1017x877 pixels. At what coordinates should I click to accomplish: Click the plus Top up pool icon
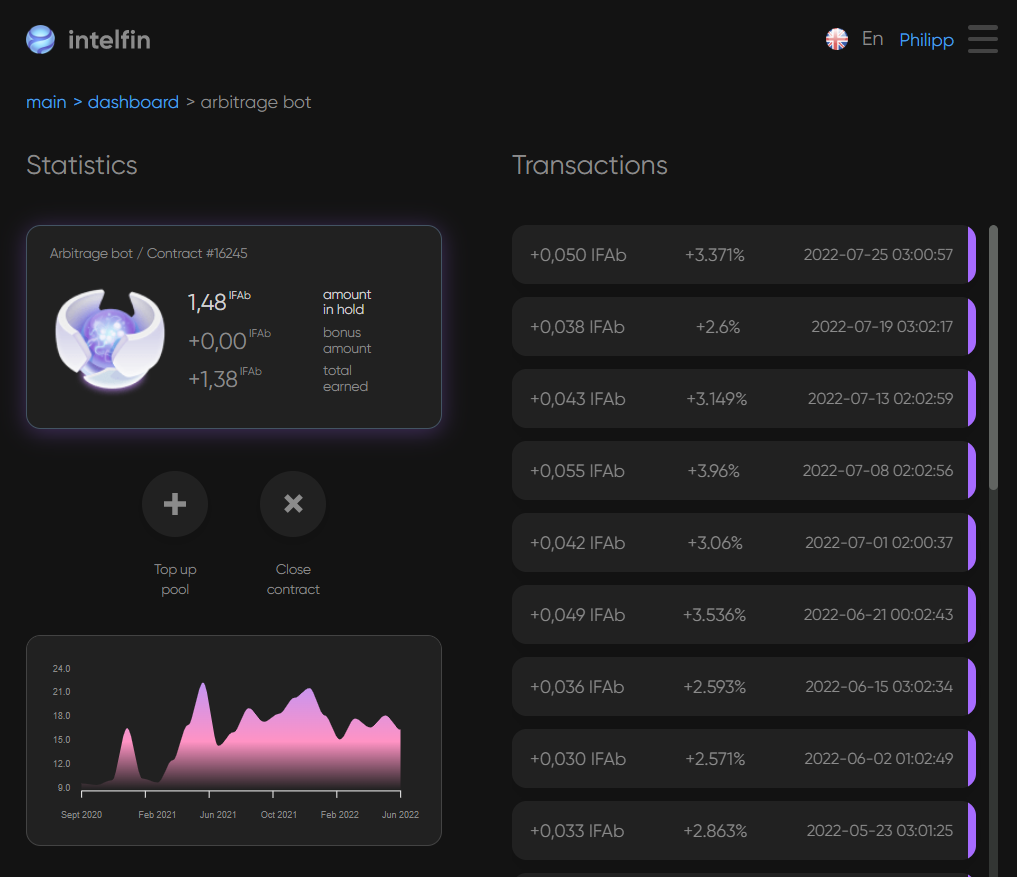point(175,504)
